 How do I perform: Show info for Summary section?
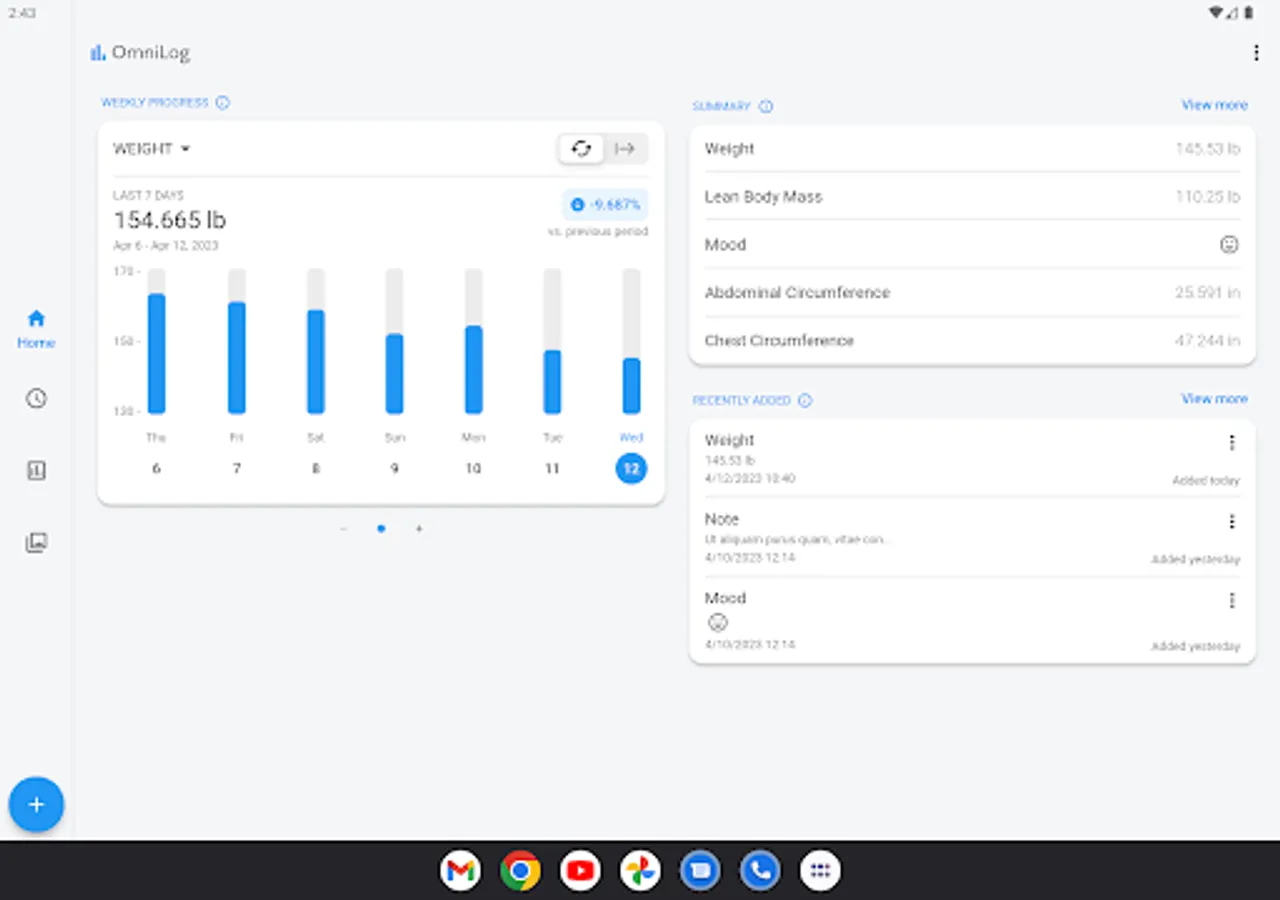click(x=766, y=106)
